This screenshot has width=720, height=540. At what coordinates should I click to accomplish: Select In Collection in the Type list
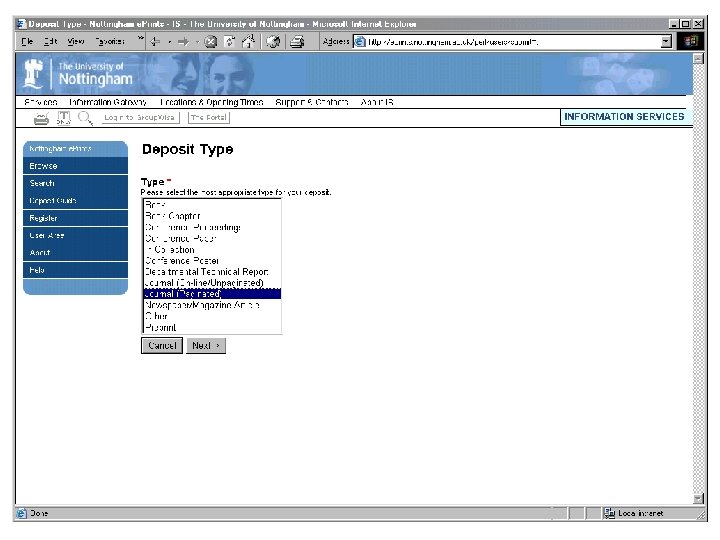[212, 249]
